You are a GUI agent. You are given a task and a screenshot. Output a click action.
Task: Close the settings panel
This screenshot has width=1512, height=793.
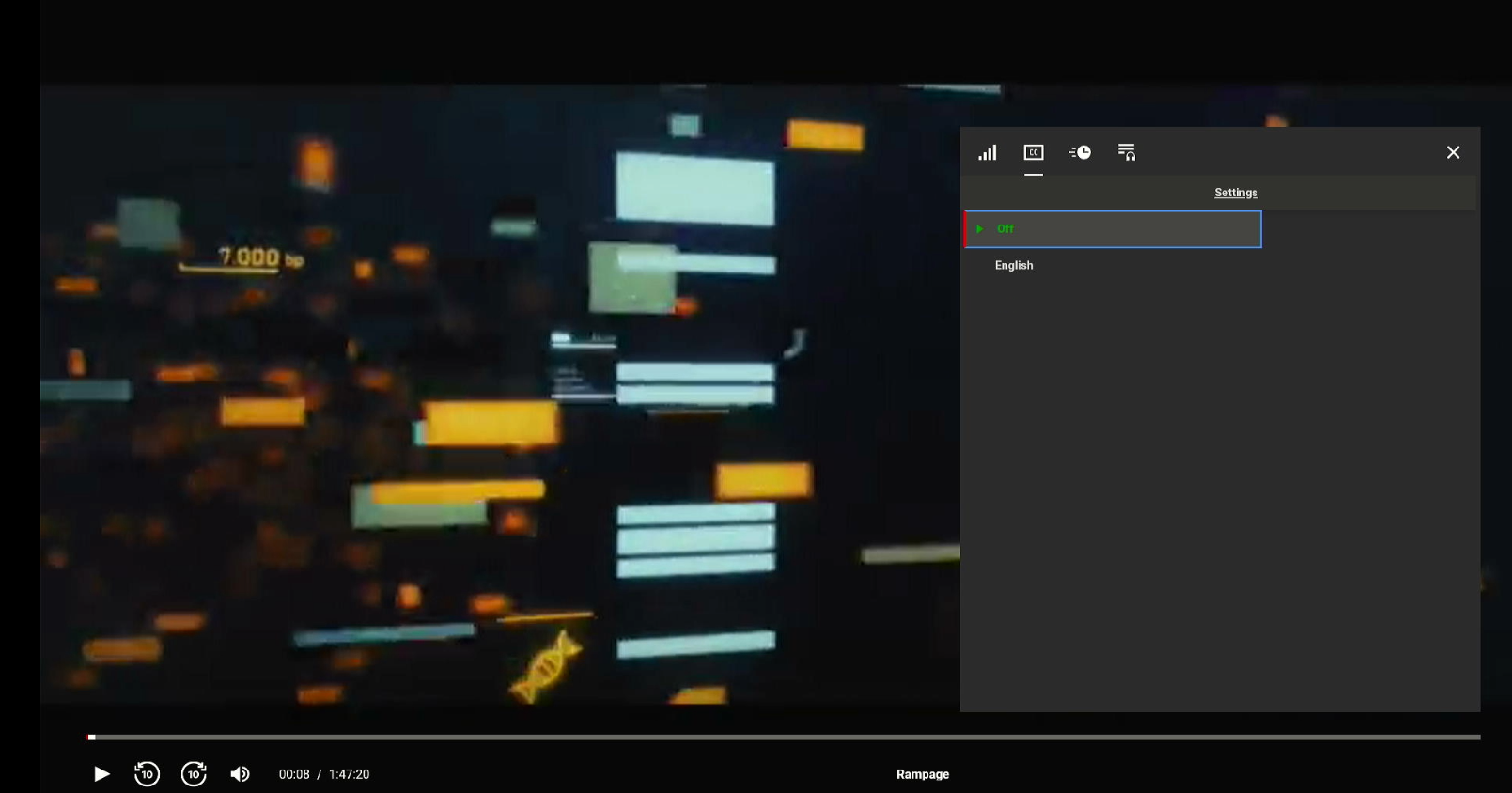coord(1453,152)
